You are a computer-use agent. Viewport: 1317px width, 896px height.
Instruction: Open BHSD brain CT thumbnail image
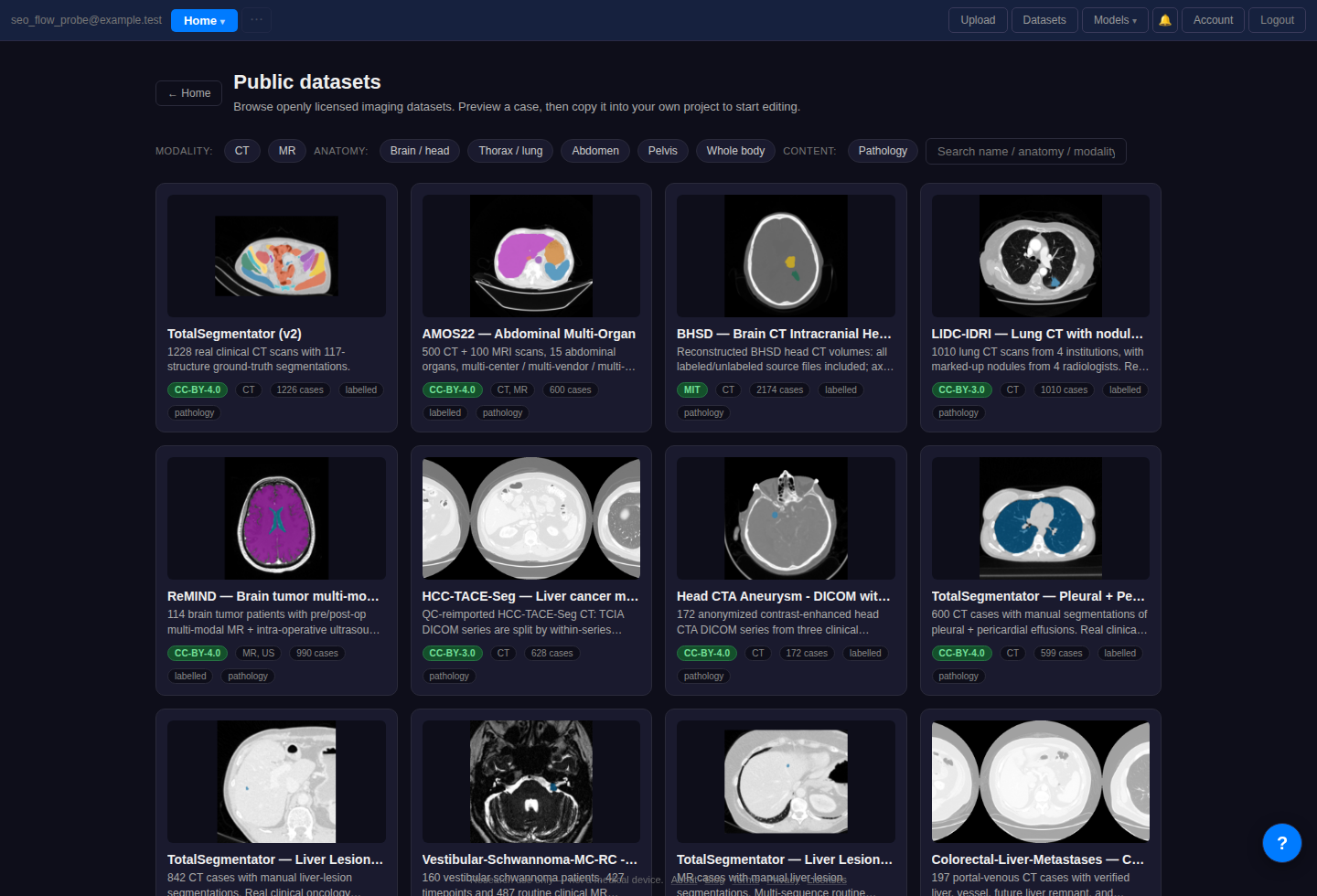[x=786, y=256]
